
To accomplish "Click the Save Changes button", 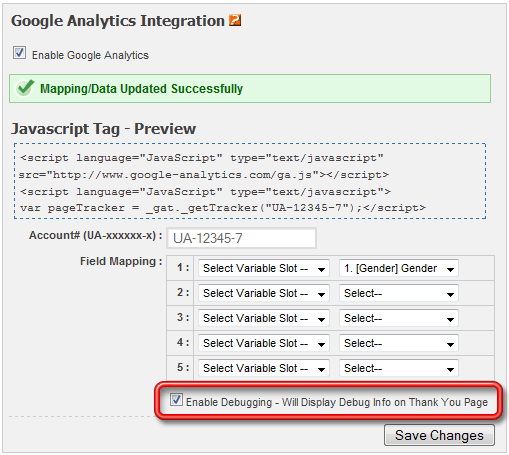I will 439,435.
